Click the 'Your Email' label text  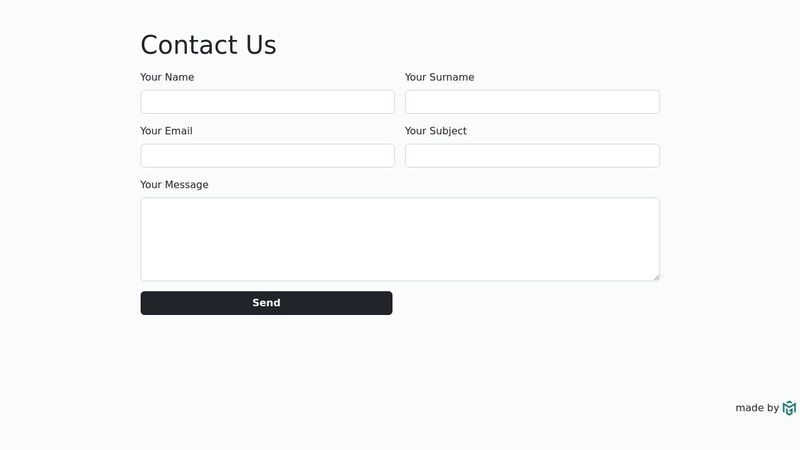pyautogui.click(x=166, y=131)
